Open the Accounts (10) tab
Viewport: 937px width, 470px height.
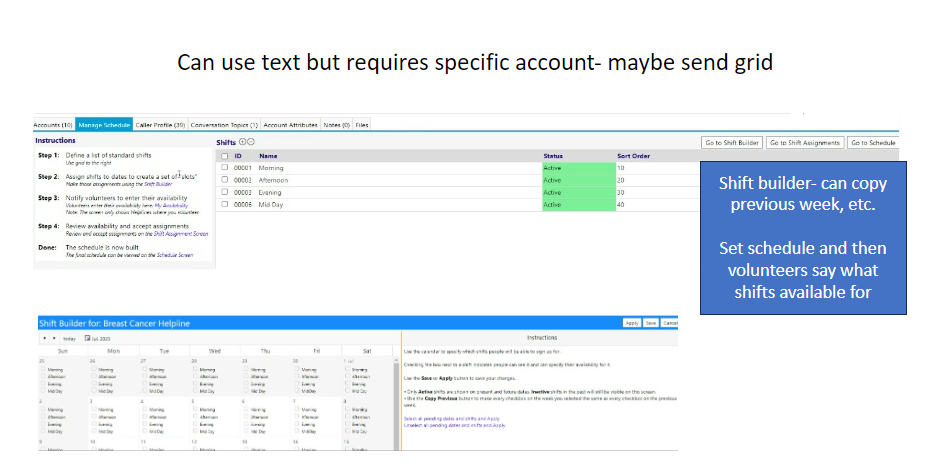(x=53, y=125)
